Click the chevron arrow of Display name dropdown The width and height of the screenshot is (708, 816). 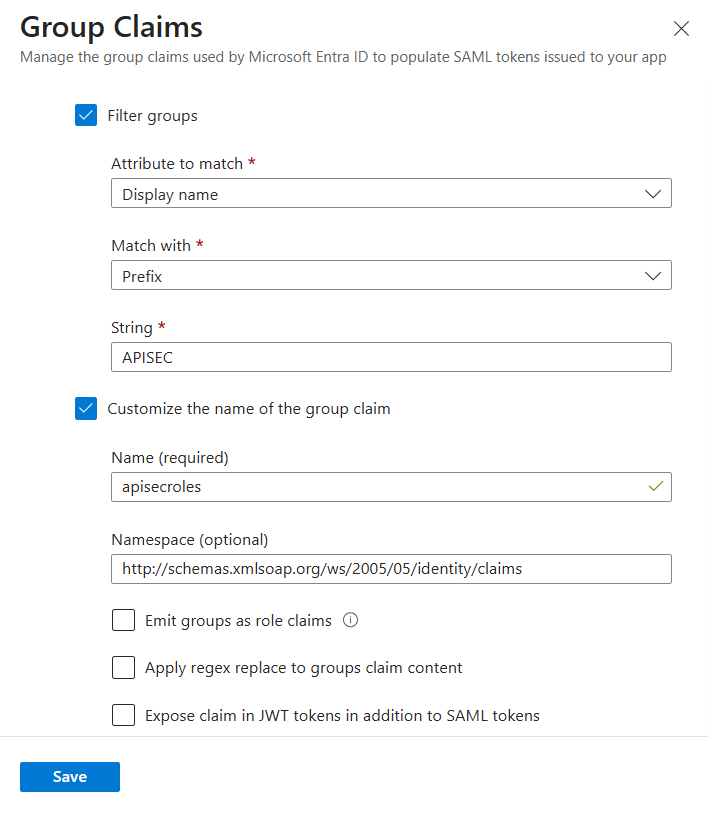click(653, 194)
